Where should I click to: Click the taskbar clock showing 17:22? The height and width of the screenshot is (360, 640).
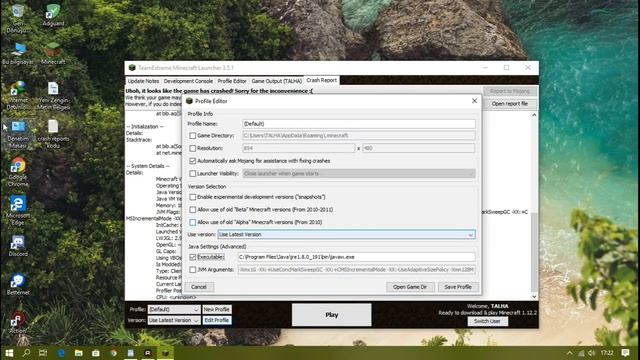[x=607, y=353]
